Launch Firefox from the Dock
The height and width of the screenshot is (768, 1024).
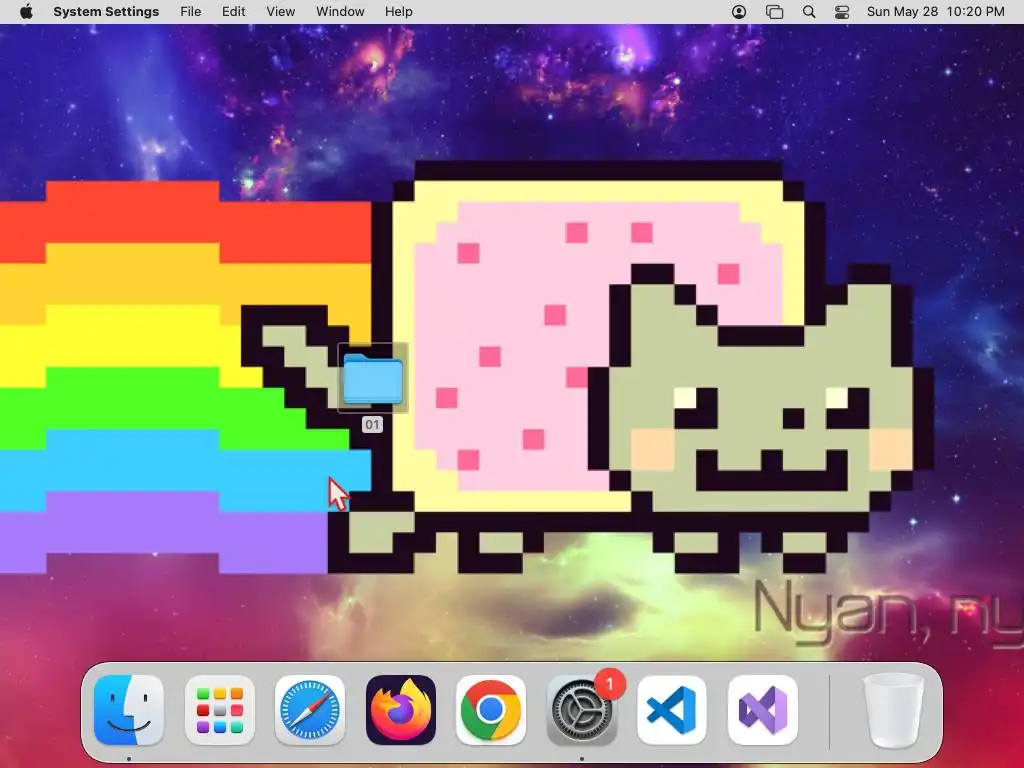pyautogui.click(x=400, y=711)
